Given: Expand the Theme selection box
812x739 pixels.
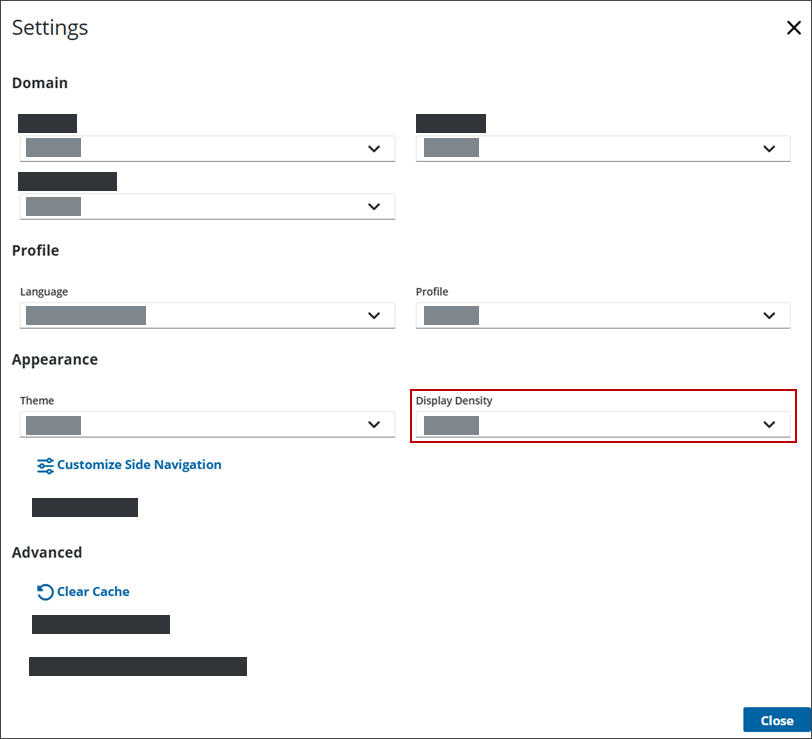Looking at the screenshot, I should pos(206,425).
